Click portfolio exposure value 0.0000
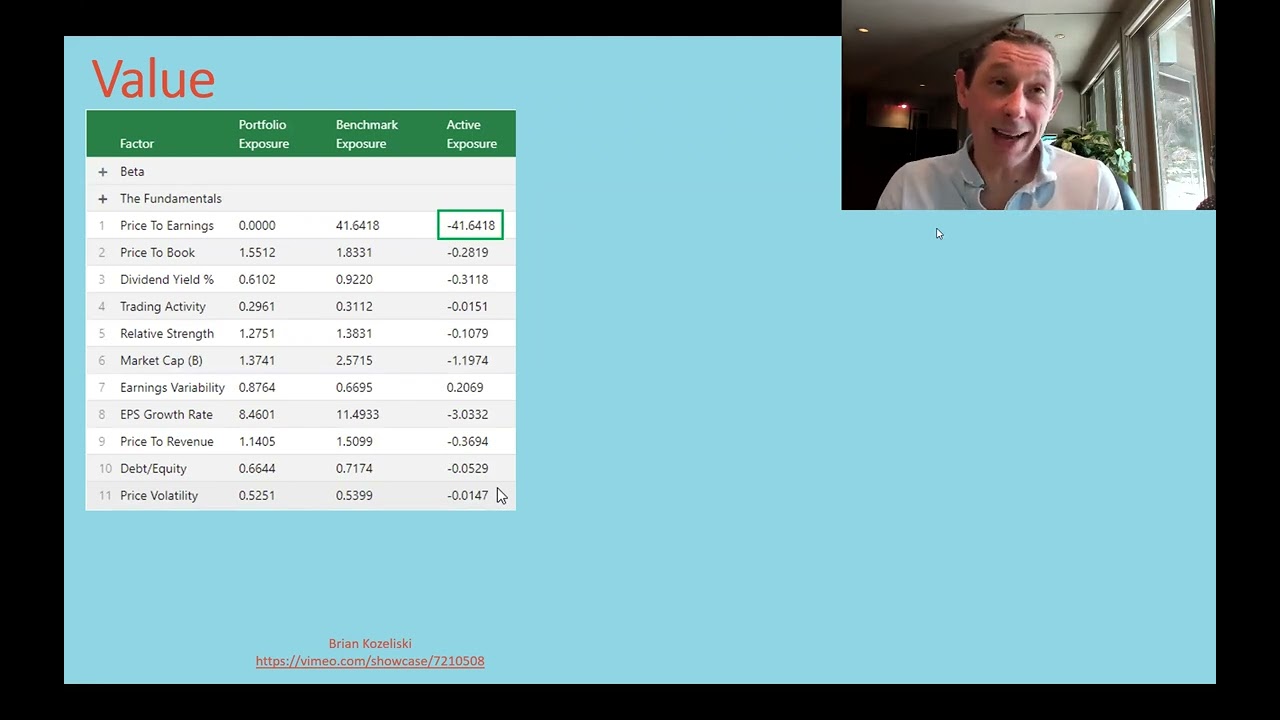Screen dimensions: 1280x720 [x=257, y=226]
